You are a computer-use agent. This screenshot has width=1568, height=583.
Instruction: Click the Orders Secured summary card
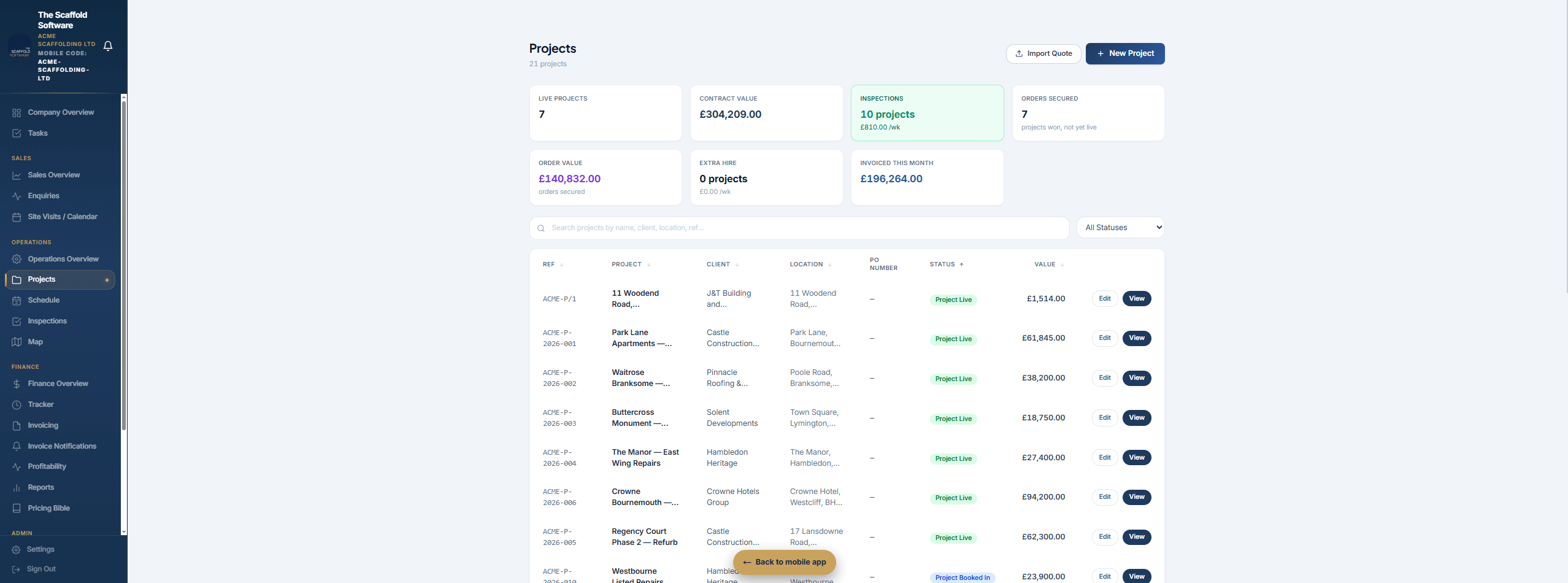pyautogui.click(x=1088, y=113)
